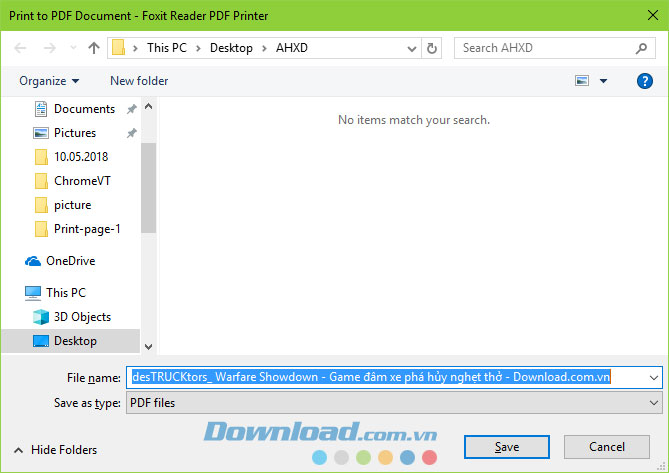
Task: Expand the chevron after Desktop breadcrumb
Action: pyautogui.click(x=264, y=48)
